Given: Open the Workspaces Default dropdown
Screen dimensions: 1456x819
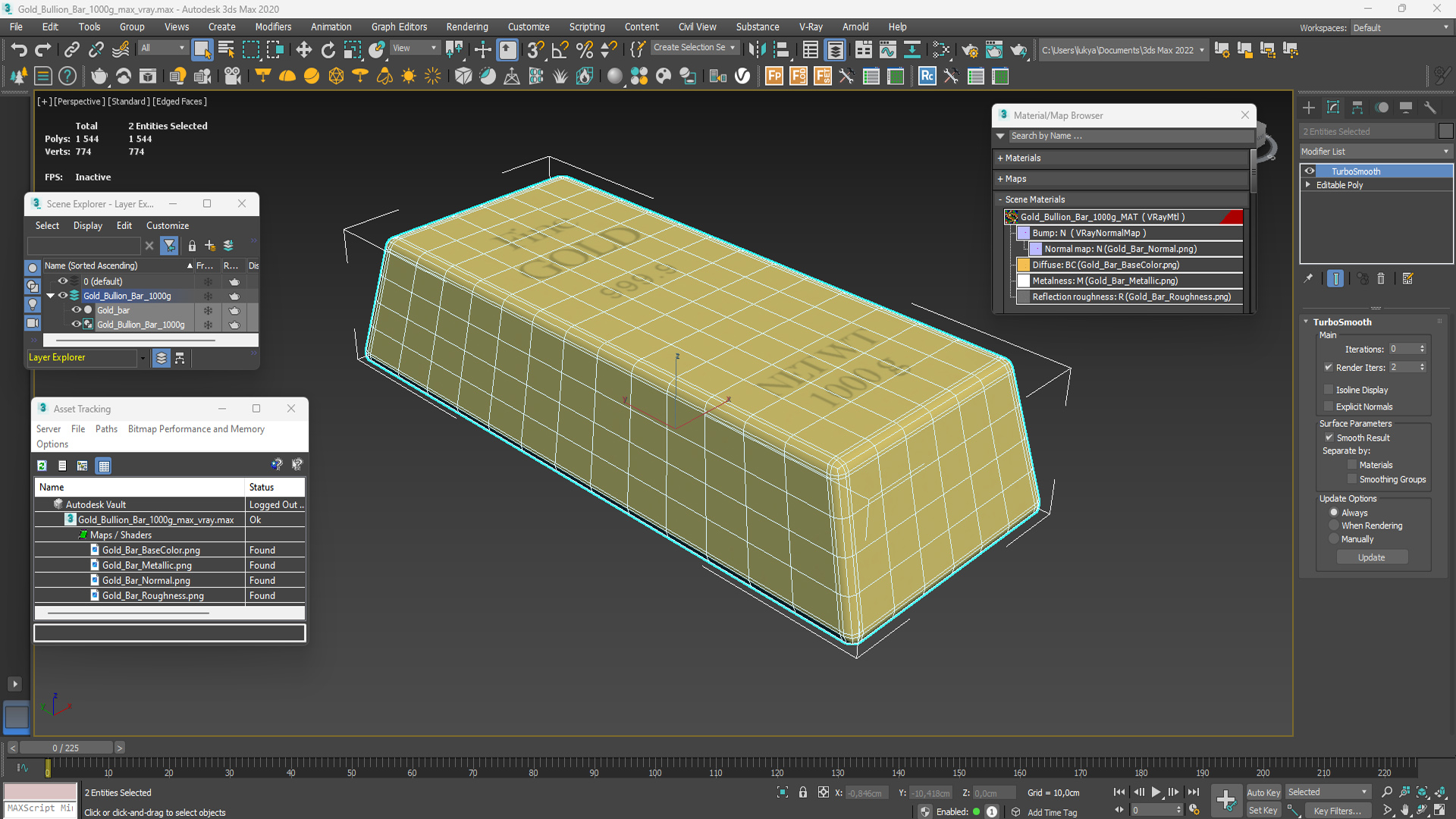Looking at the screenshot, I should point(1401,27).
